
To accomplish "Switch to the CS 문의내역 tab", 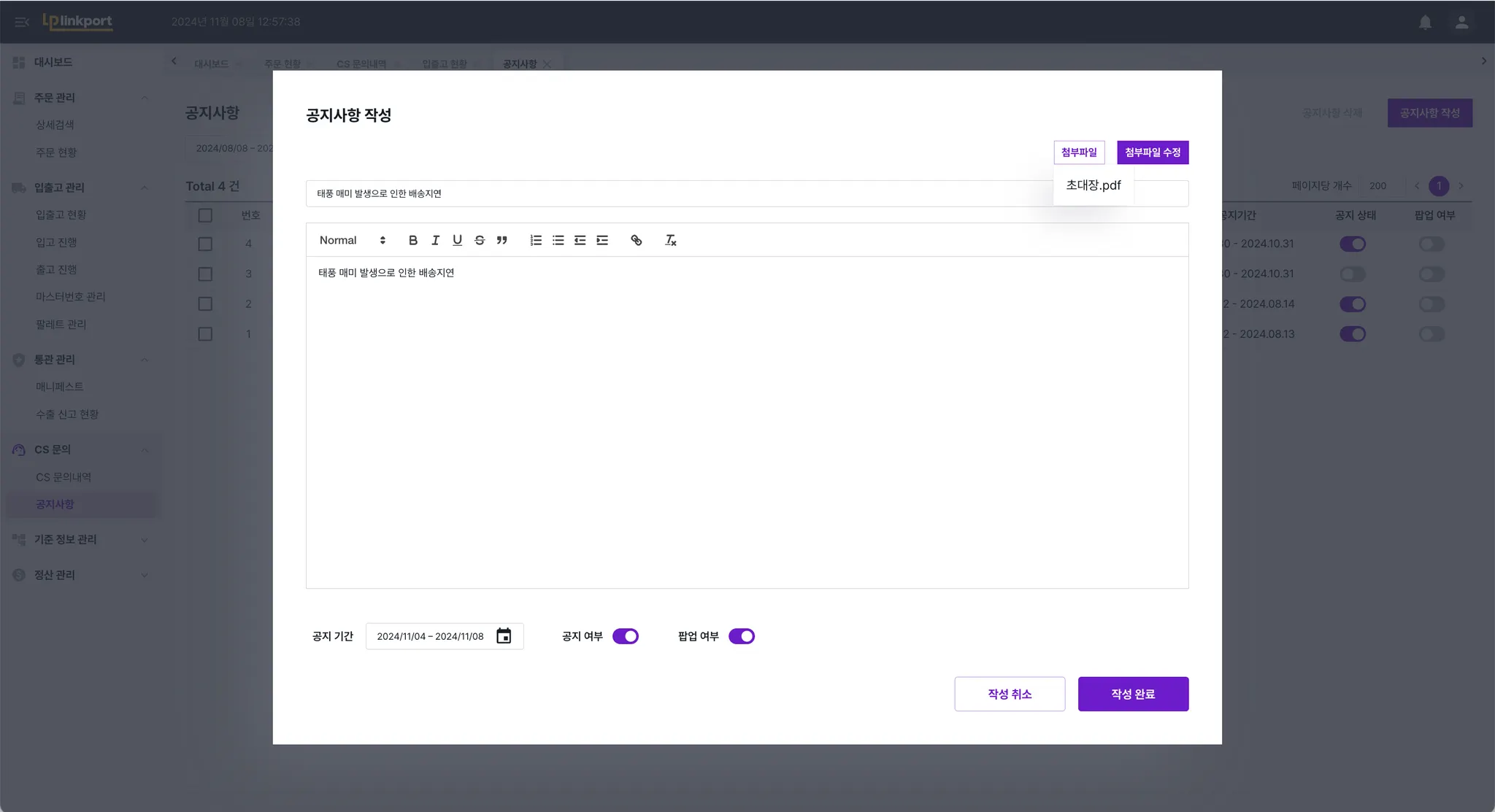I will pyautogui.click(x=361, y=64).
